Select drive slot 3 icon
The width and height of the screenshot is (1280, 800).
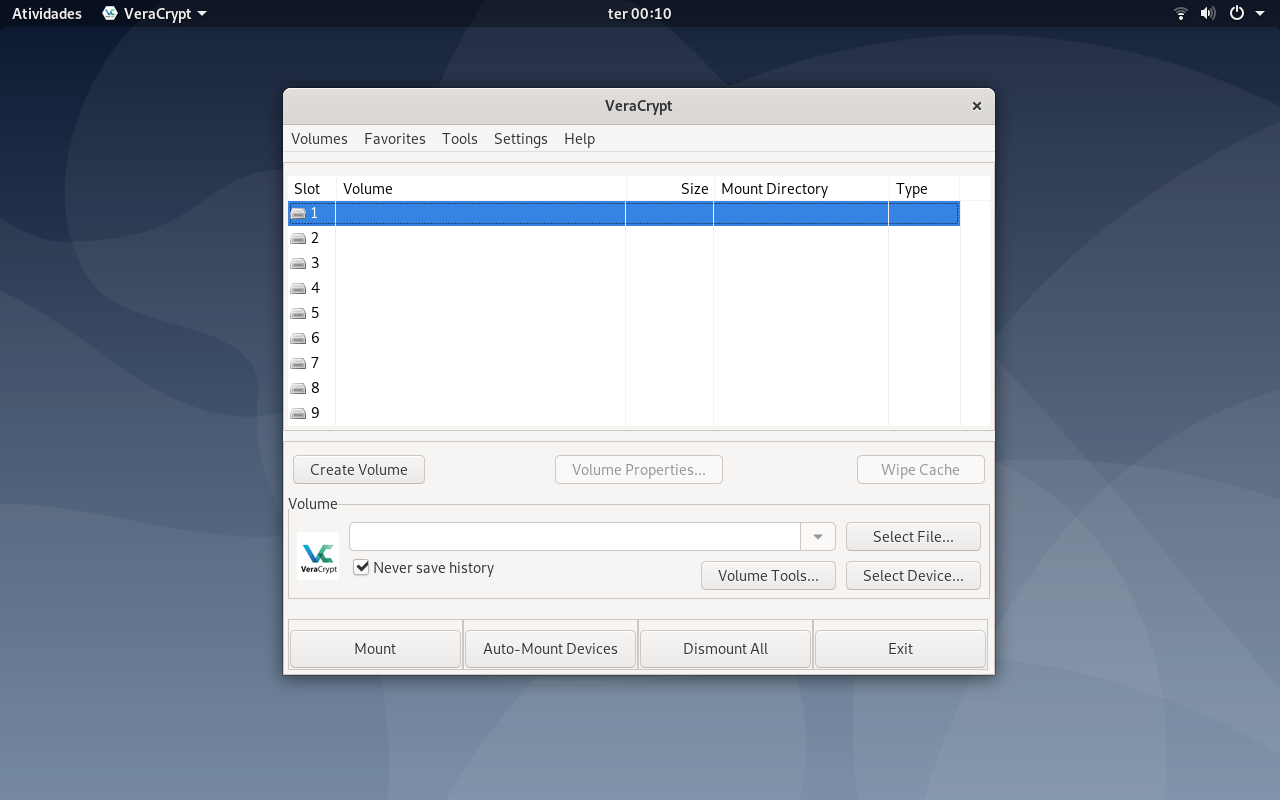point(298,263)
